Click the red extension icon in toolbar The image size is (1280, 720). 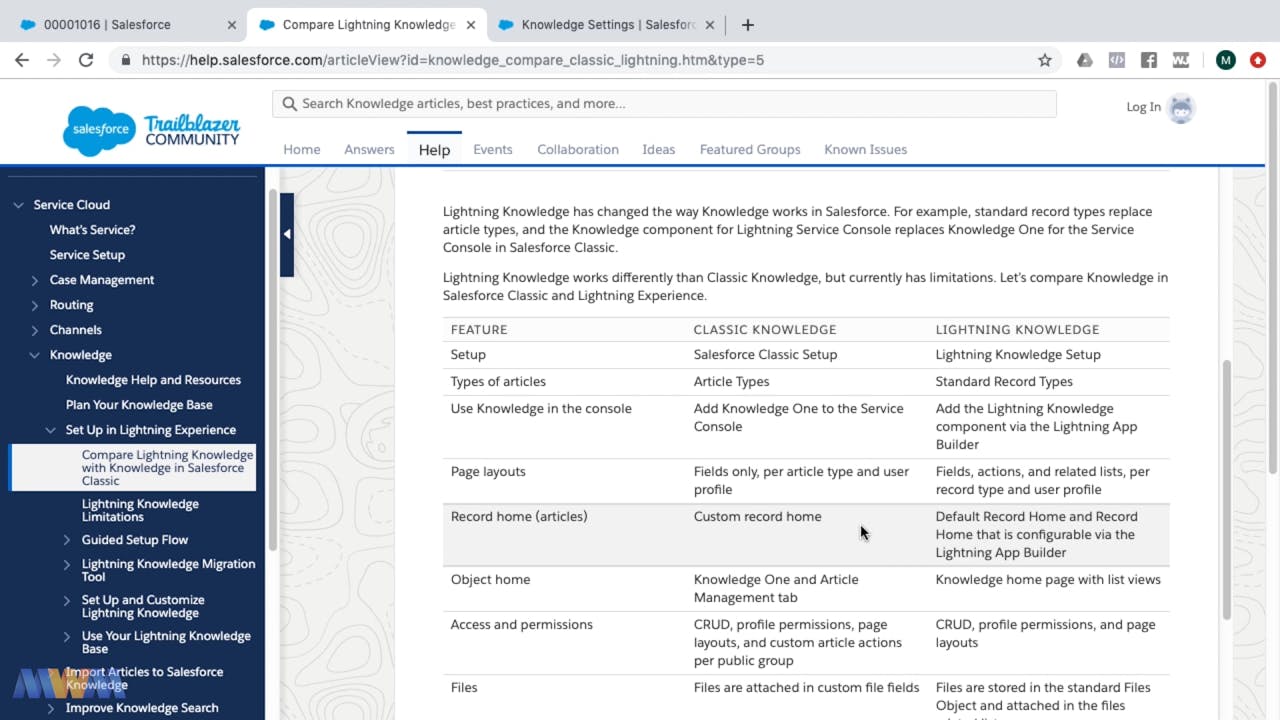(1258, 60)
